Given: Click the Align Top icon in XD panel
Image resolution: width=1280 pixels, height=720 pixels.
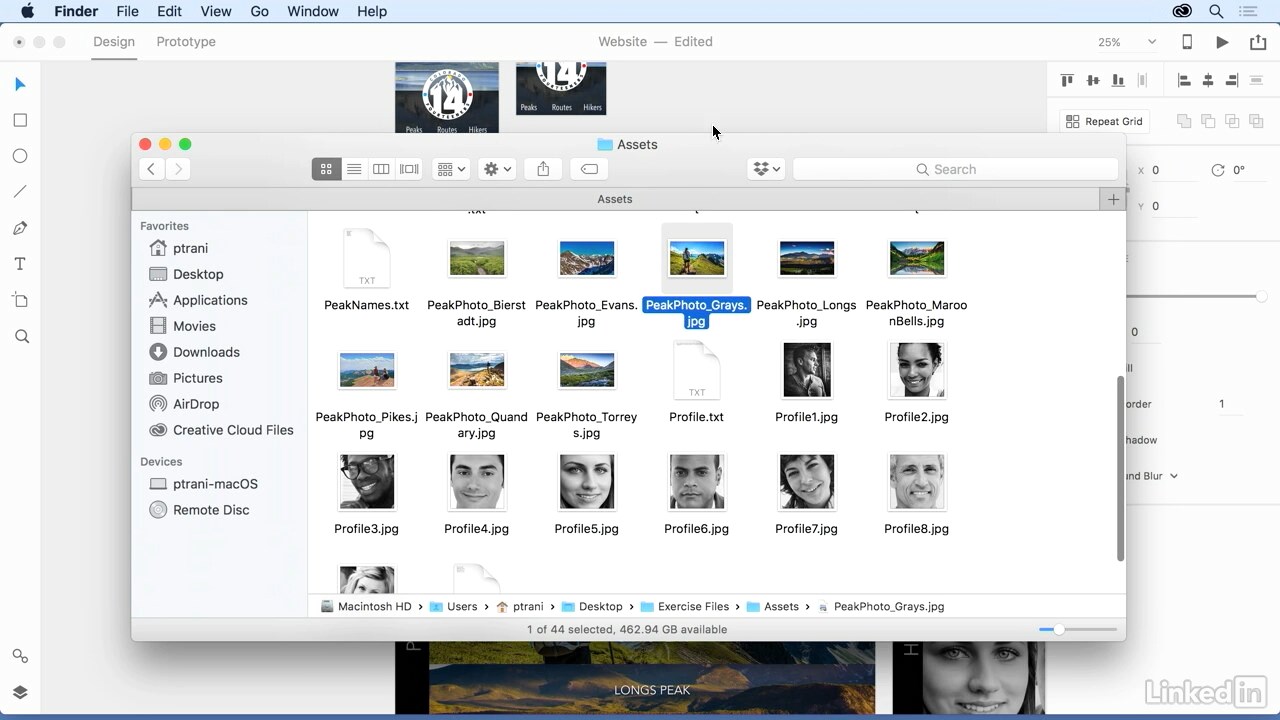Looking at the screenshot, I should pos(1067,80).
